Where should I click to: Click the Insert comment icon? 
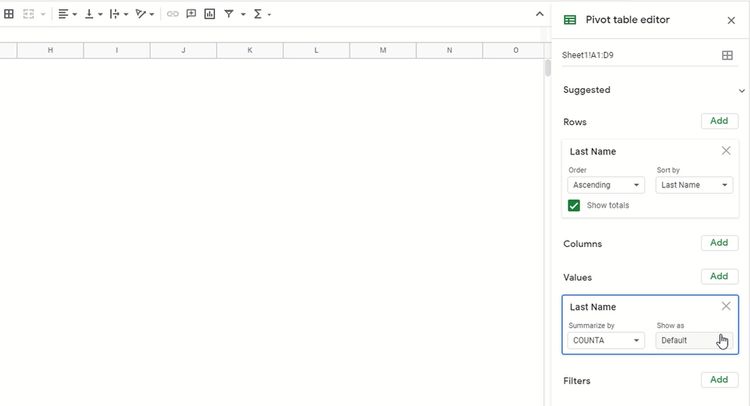(x=191, y=14)
